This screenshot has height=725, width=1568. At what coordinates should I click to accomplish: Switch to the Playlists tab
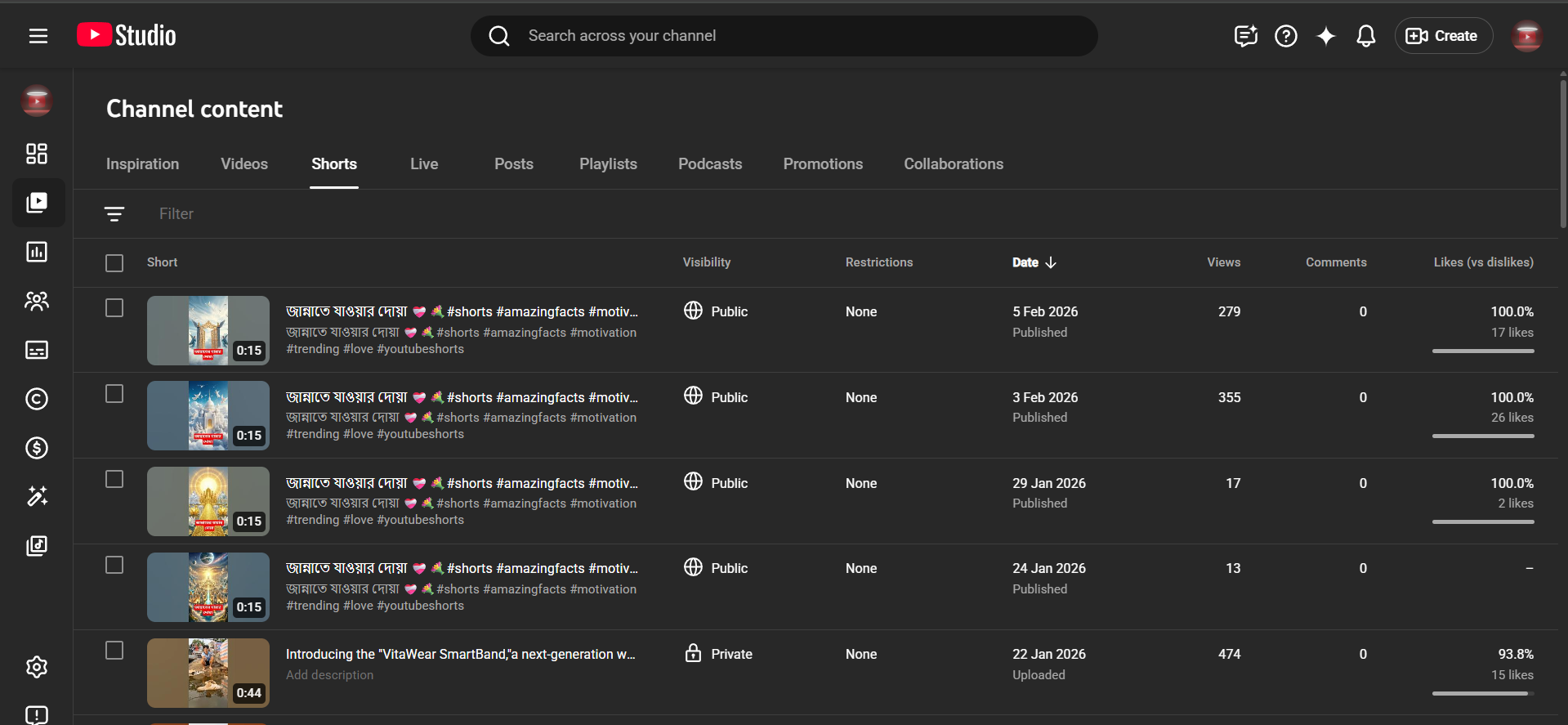[x=608, y=164]
